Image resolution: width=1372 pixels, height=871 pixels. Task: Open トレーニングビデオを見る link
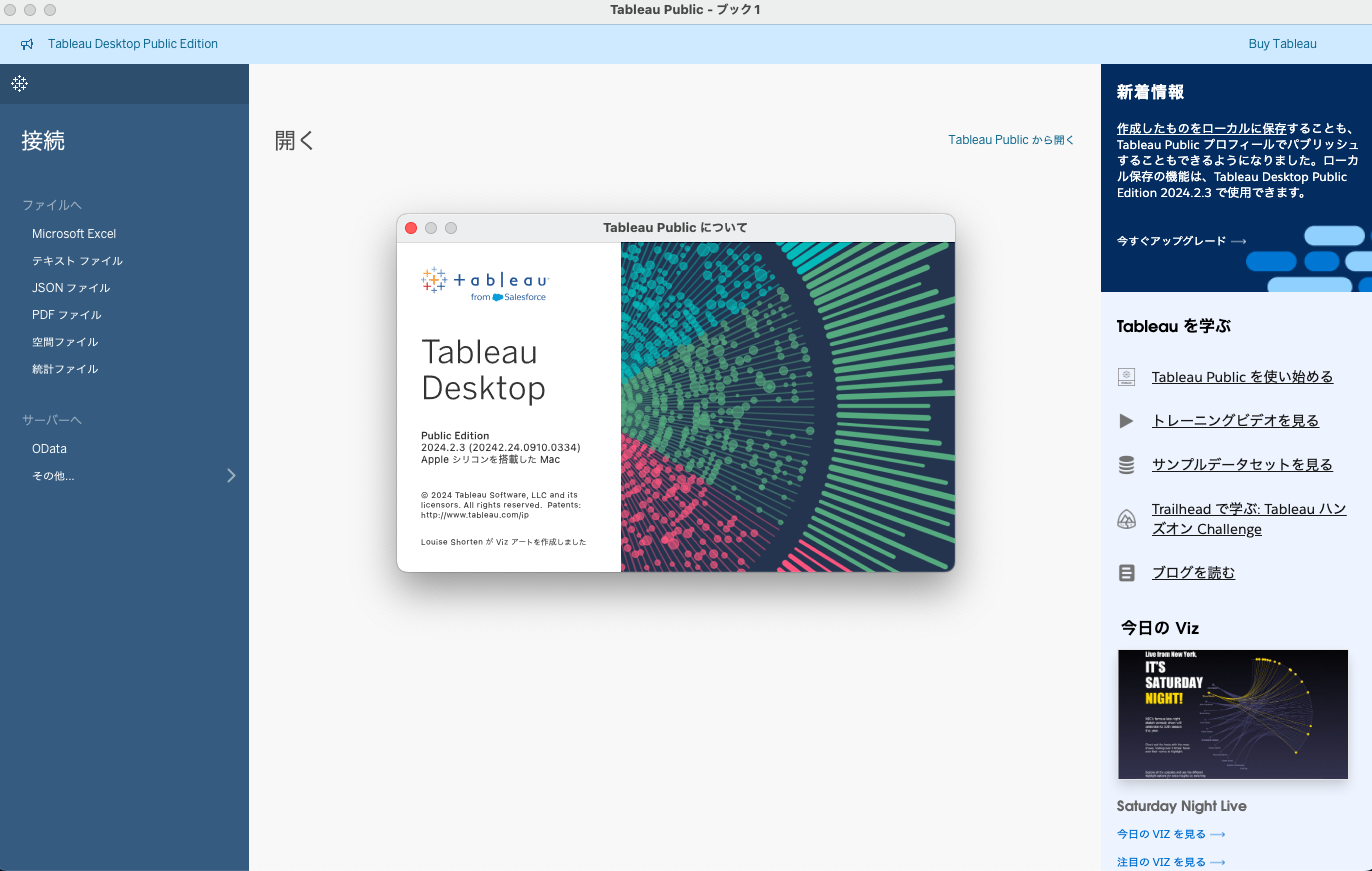click(x=1235, y=421)
